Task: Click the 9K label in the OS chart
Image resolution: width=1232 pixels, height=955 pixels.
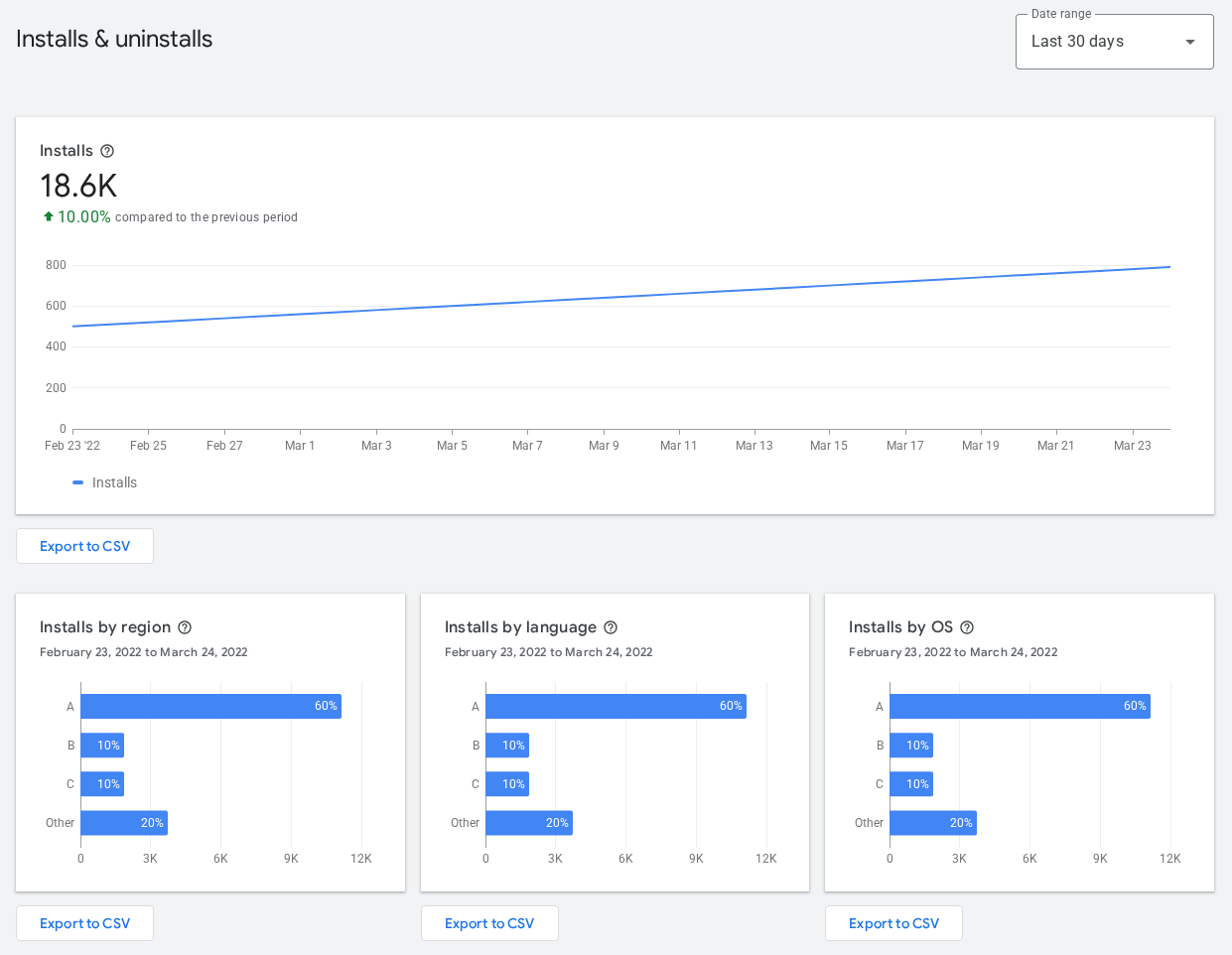Action: point(1100,859)
